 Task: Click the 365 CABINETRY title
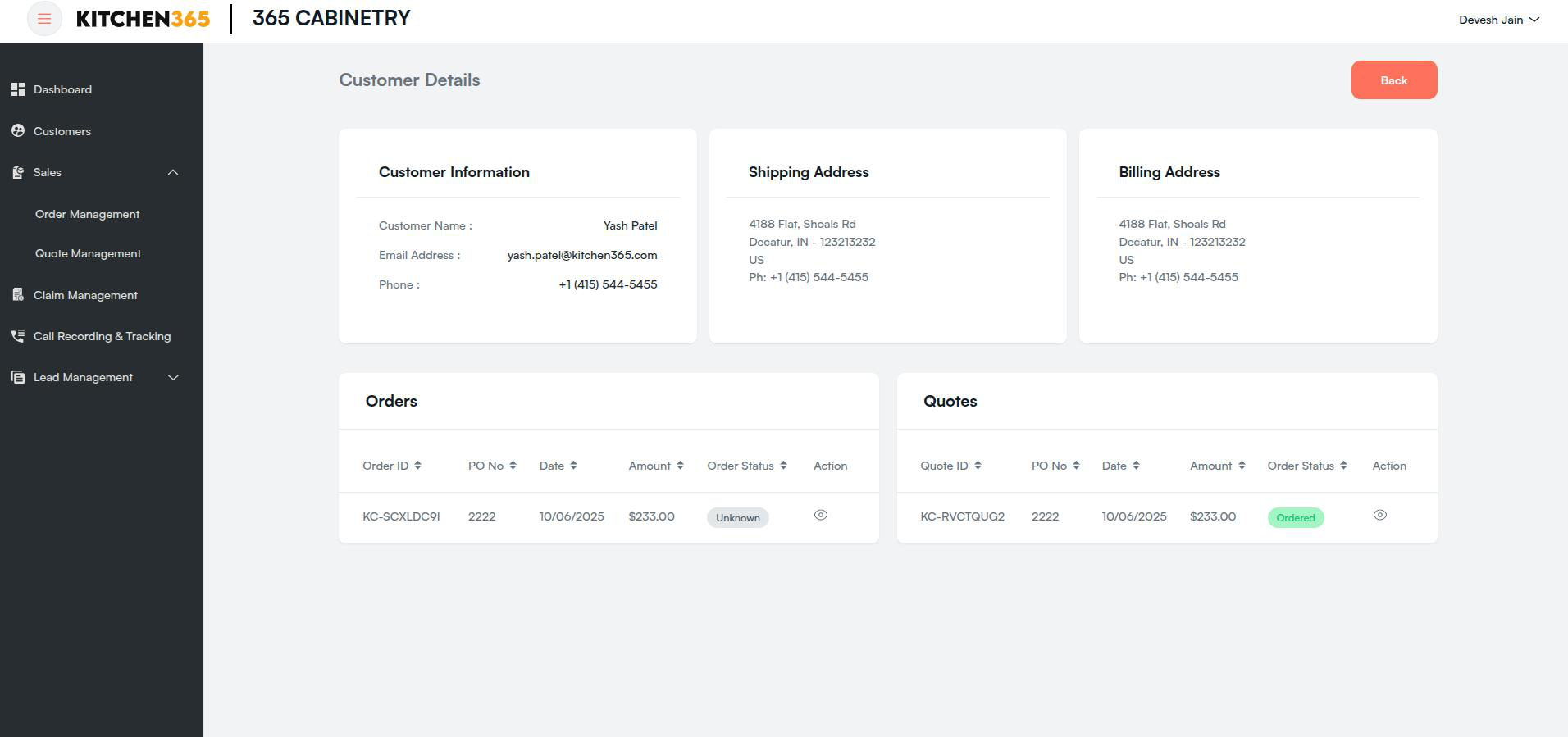click(x=331, y=18)
